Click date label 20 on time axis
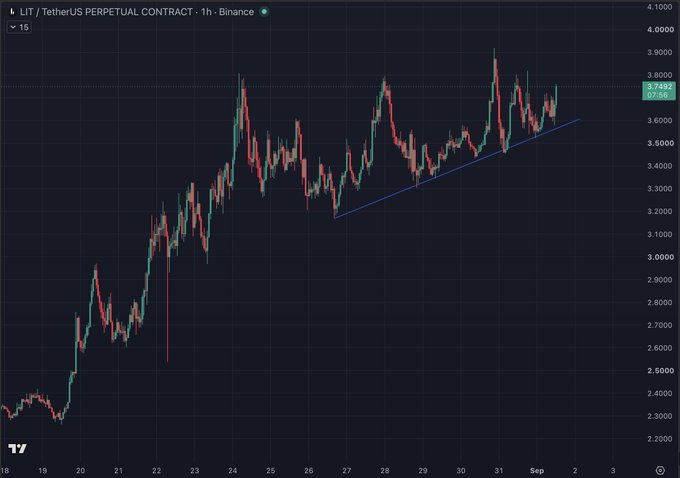This screenshot has width=680, height=478. pyautogui.click(x=80, y=471)
